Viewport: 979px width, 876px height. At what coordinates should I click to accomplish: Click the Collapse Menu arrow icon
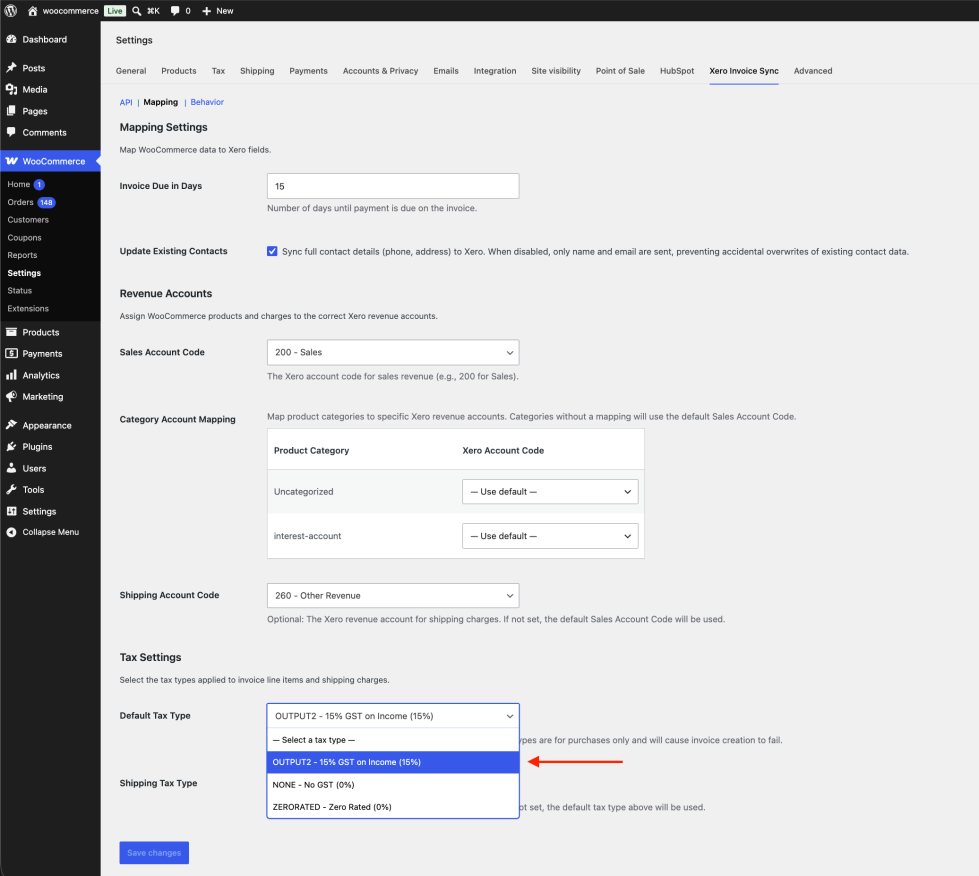click(11, 532)
